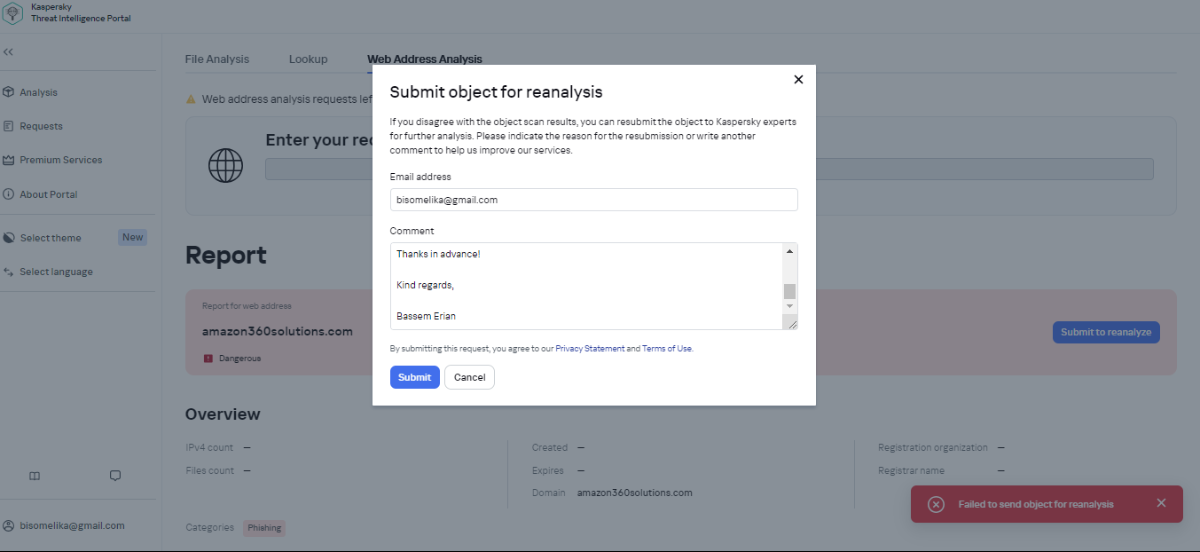The height and width of the screenshot is (552, 1200).
Task: Open Premium Services crown icon
Action: [9, 160]
